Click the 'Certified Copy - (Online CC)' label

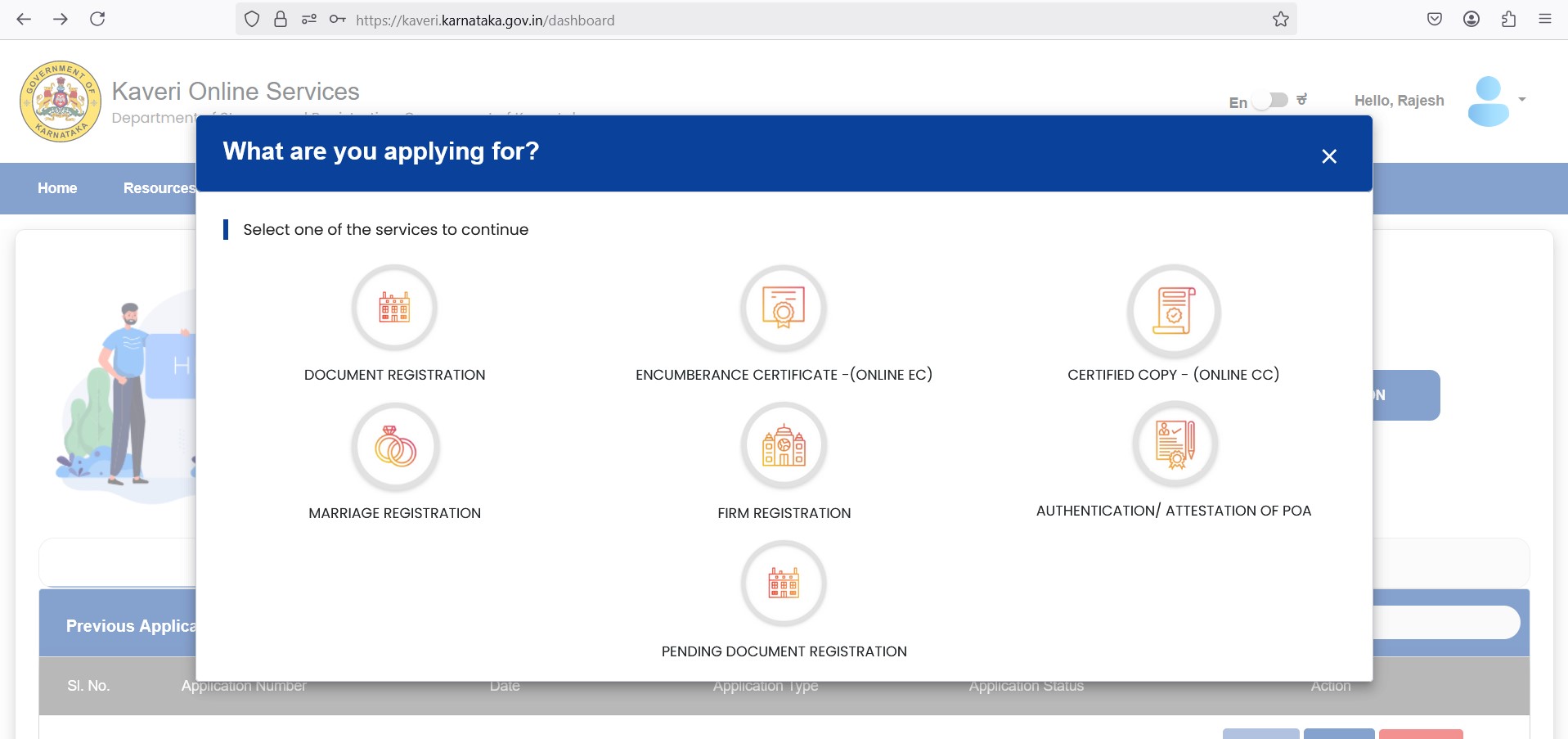[1174, 375]
